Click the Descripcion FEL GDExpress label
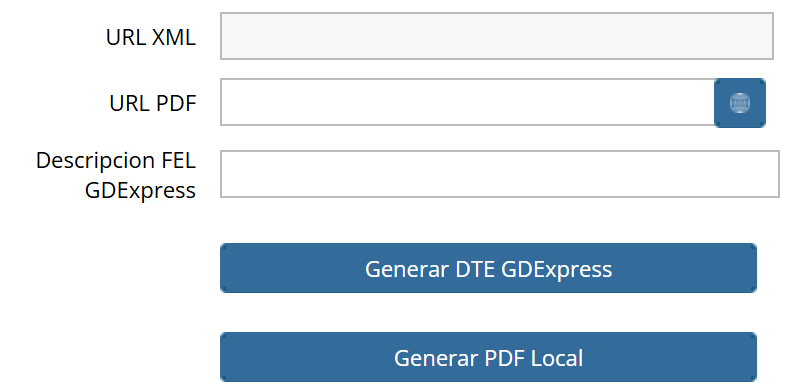 (116, 175)
